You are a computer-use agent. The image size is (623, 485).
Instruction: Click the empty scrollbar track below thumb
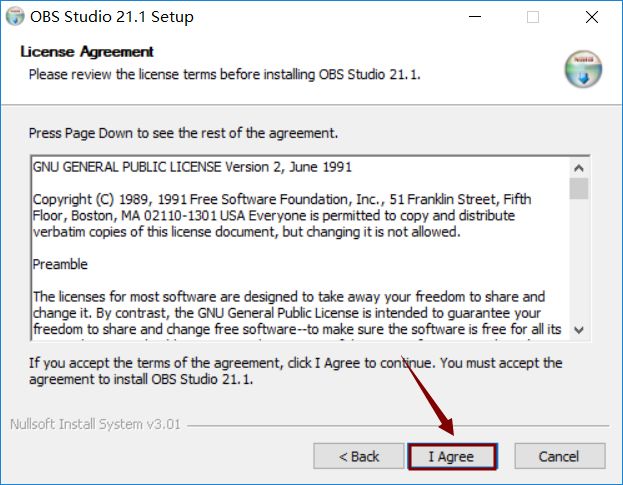[578, 260]
